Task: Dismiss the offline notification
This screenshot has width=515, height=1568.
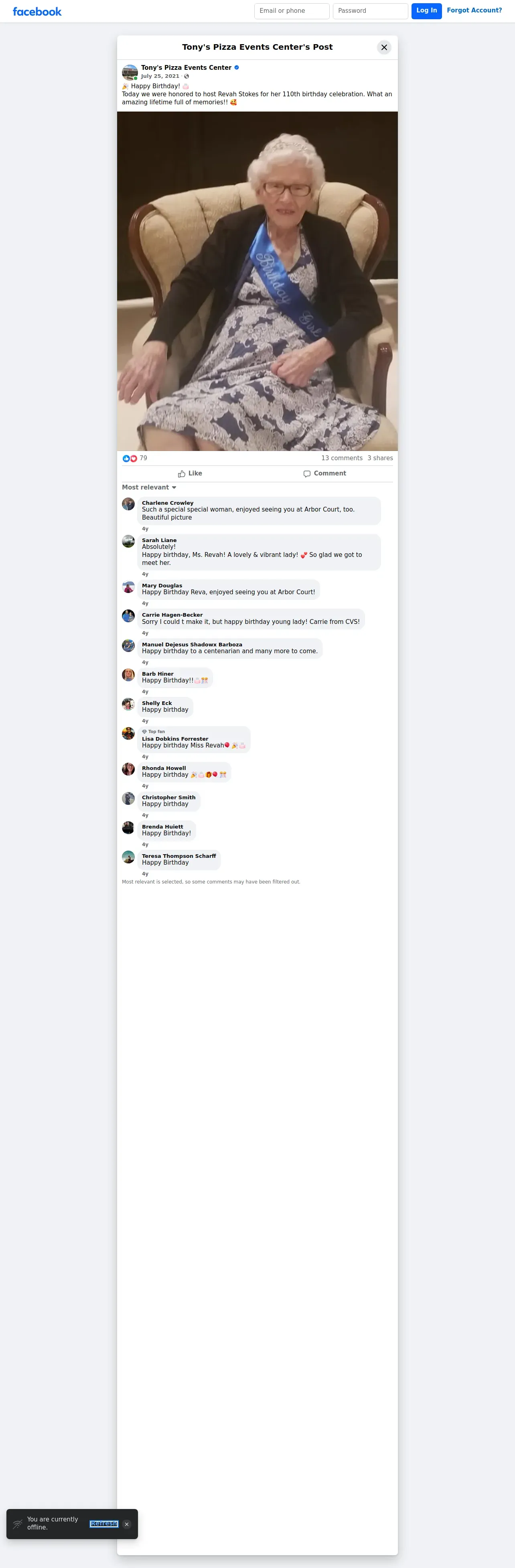Action: (127, 1524)
